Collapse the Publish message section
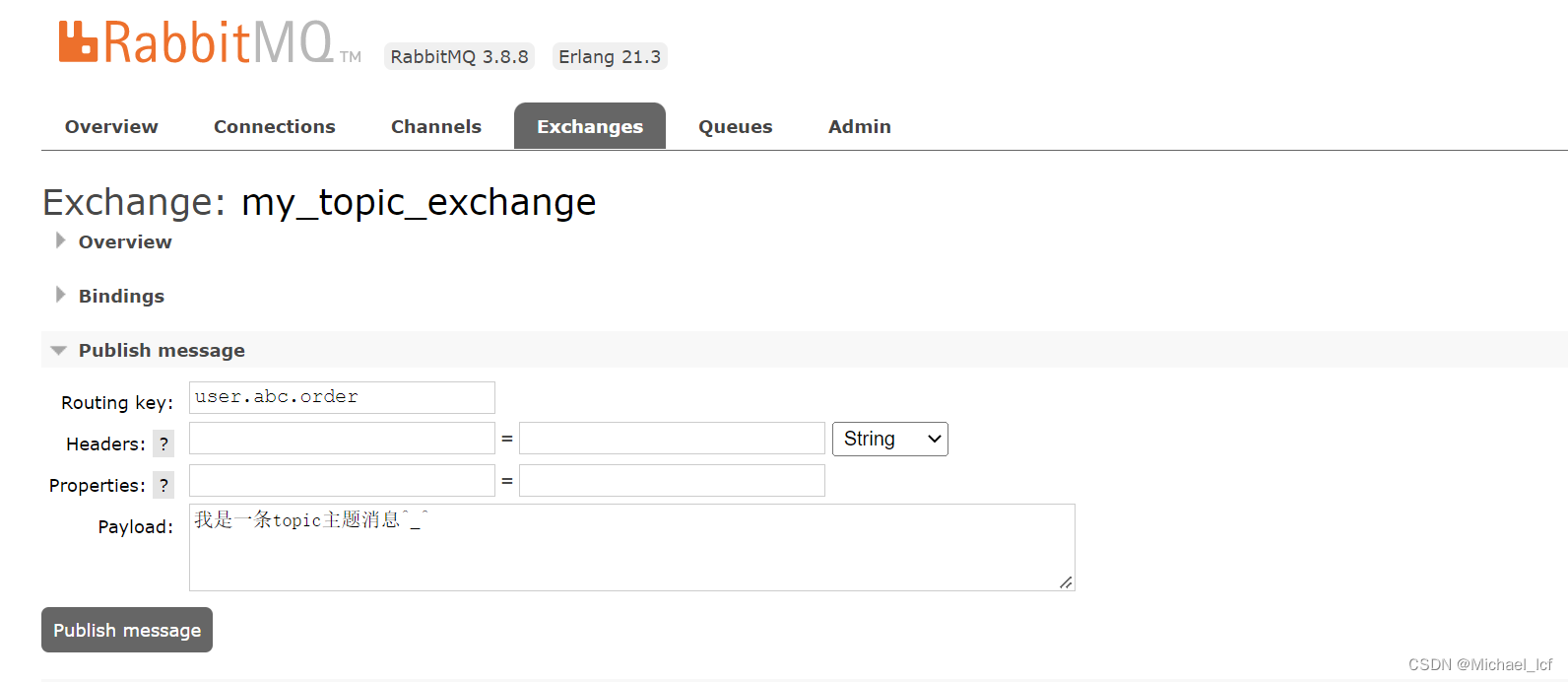Image resolution: width=1568 pixels, height=682 pixels. (162, 350)
